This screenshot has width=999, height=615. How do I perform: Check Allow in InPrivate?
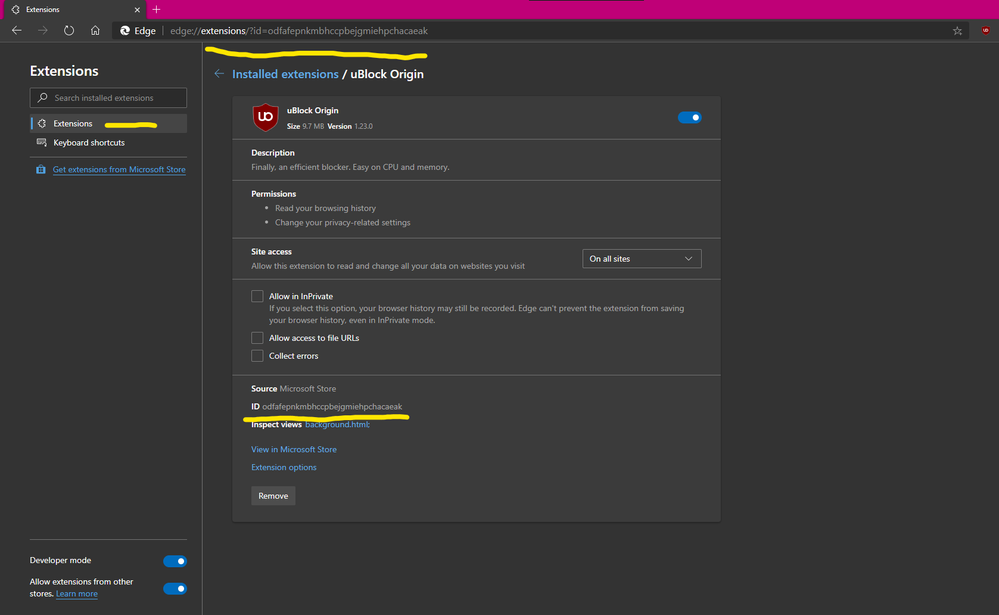pyautogui.click(x=257, y=296)
